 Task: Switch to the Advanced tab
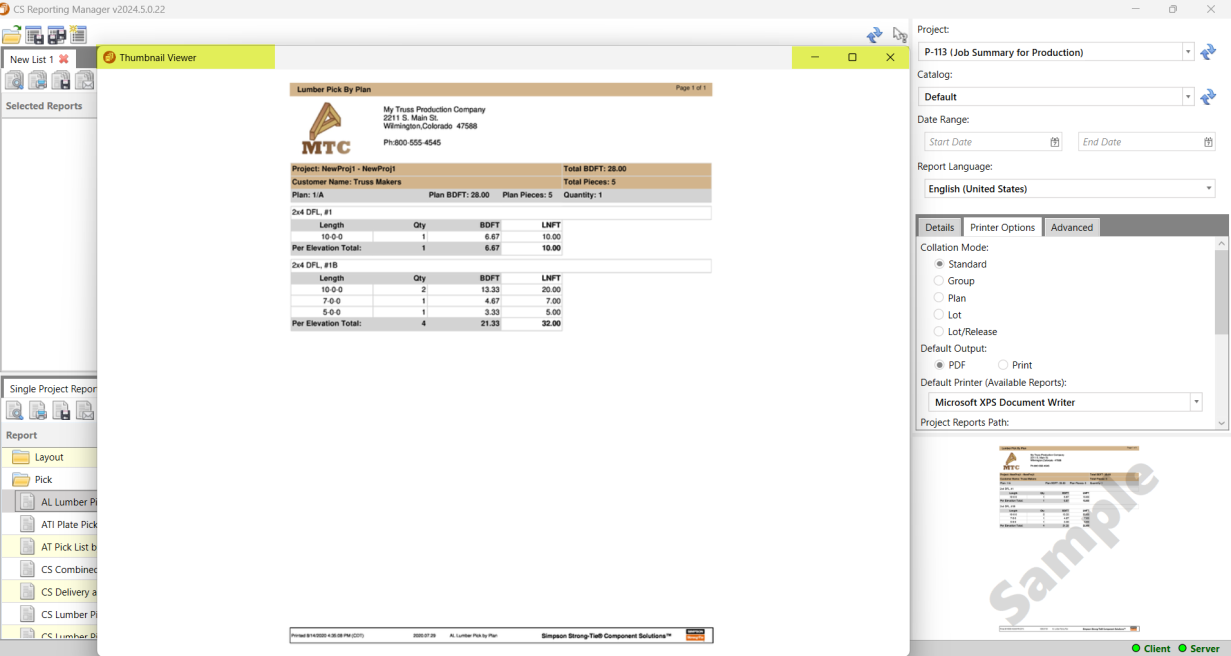point(1072,227)
